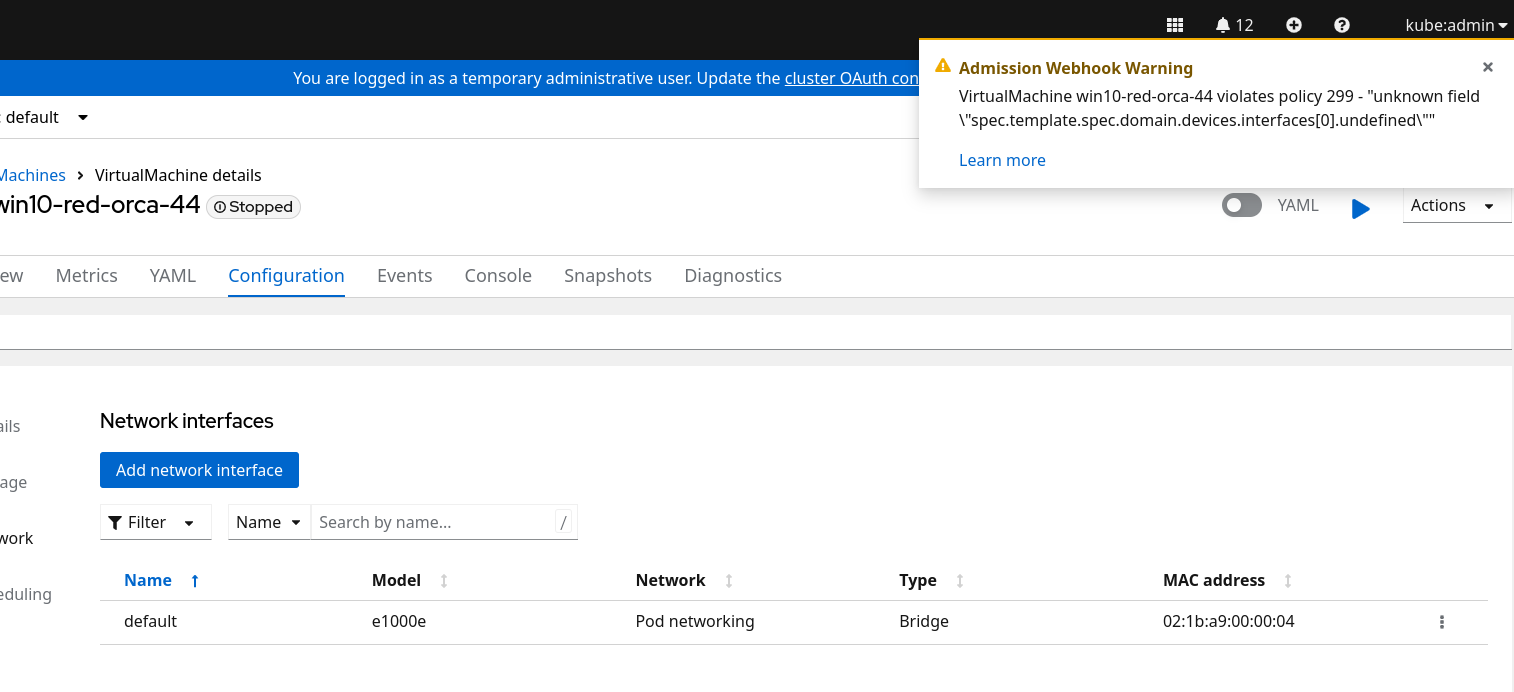This screenshot has width=1514, height=692.
Task: Expand the Actions dropdown
Action: (1455, 206)
